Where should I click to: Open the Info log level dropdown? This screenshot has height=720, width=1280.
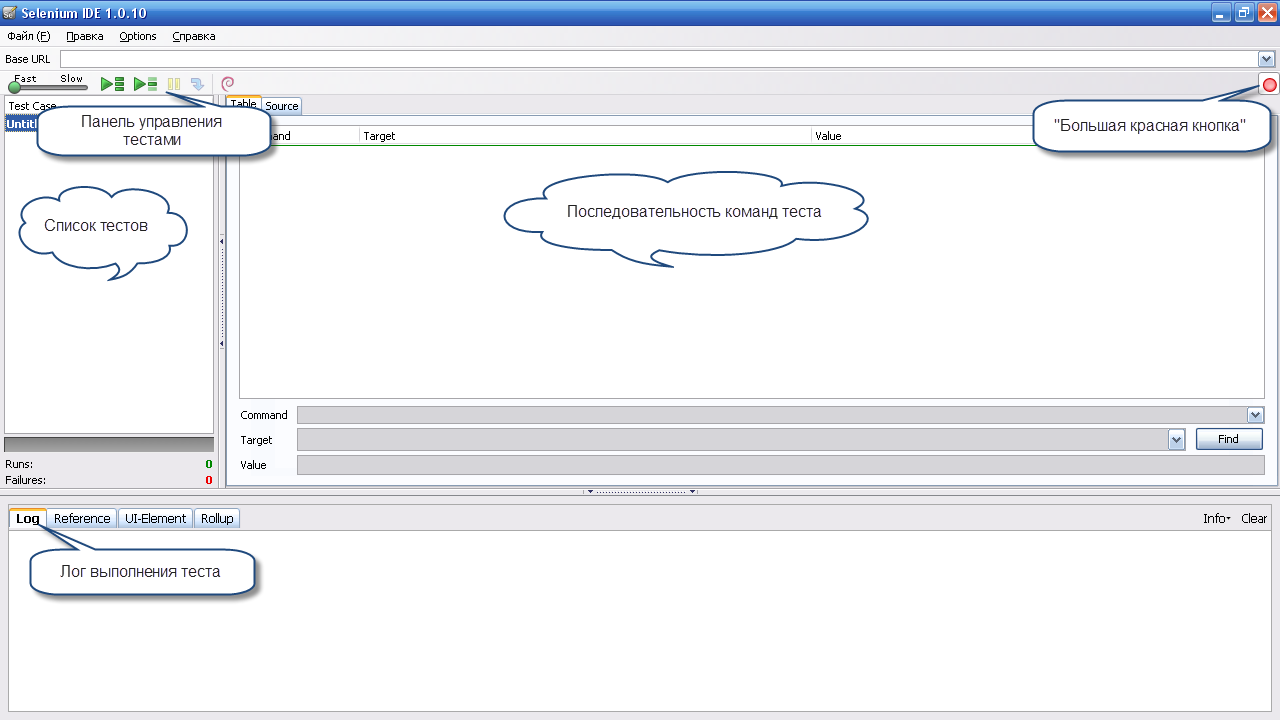coord(1217,518)
